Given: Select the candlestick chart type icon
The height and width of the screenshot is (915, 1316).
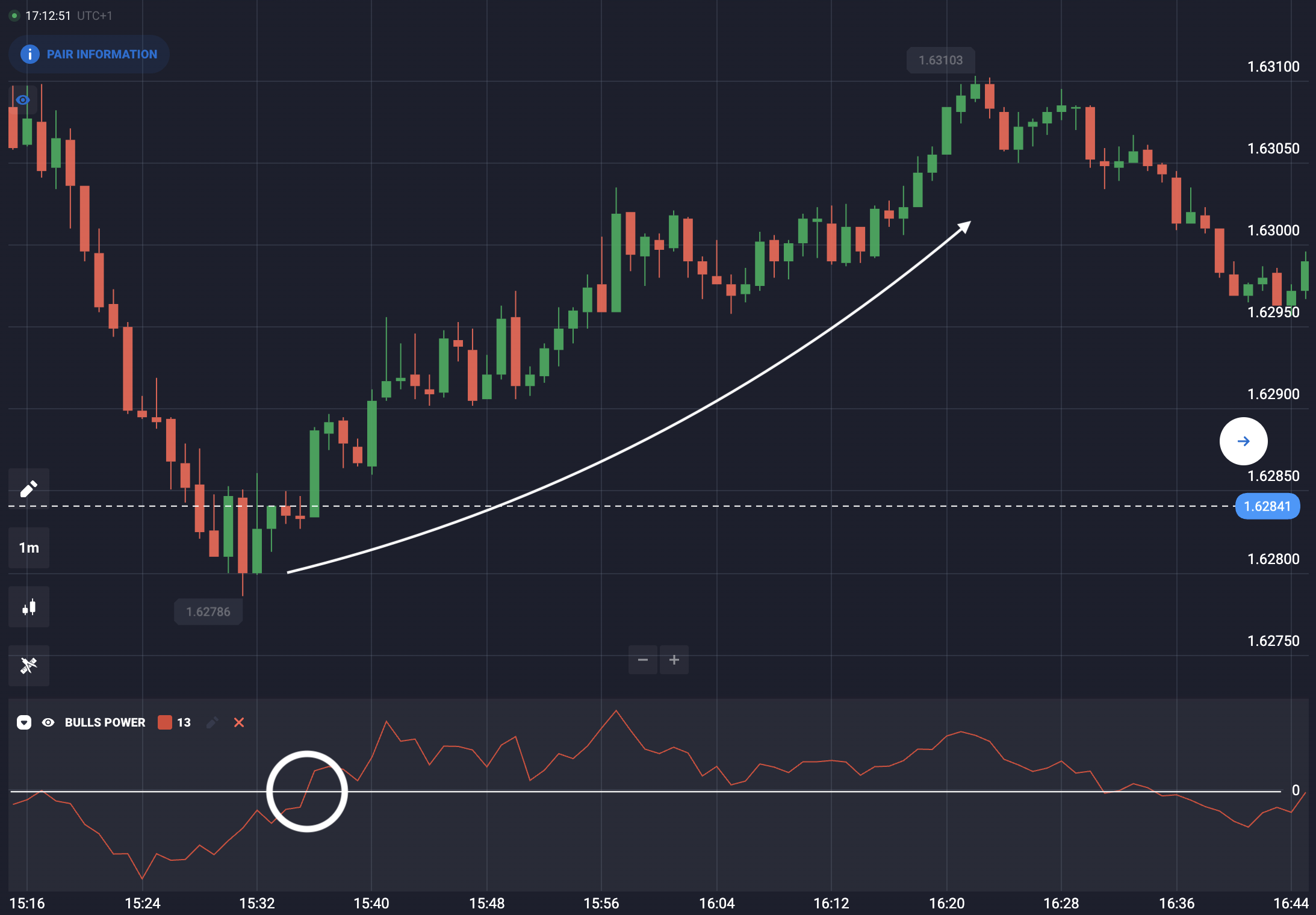Looking at the screenshot, I should click(x=29, y=607).
